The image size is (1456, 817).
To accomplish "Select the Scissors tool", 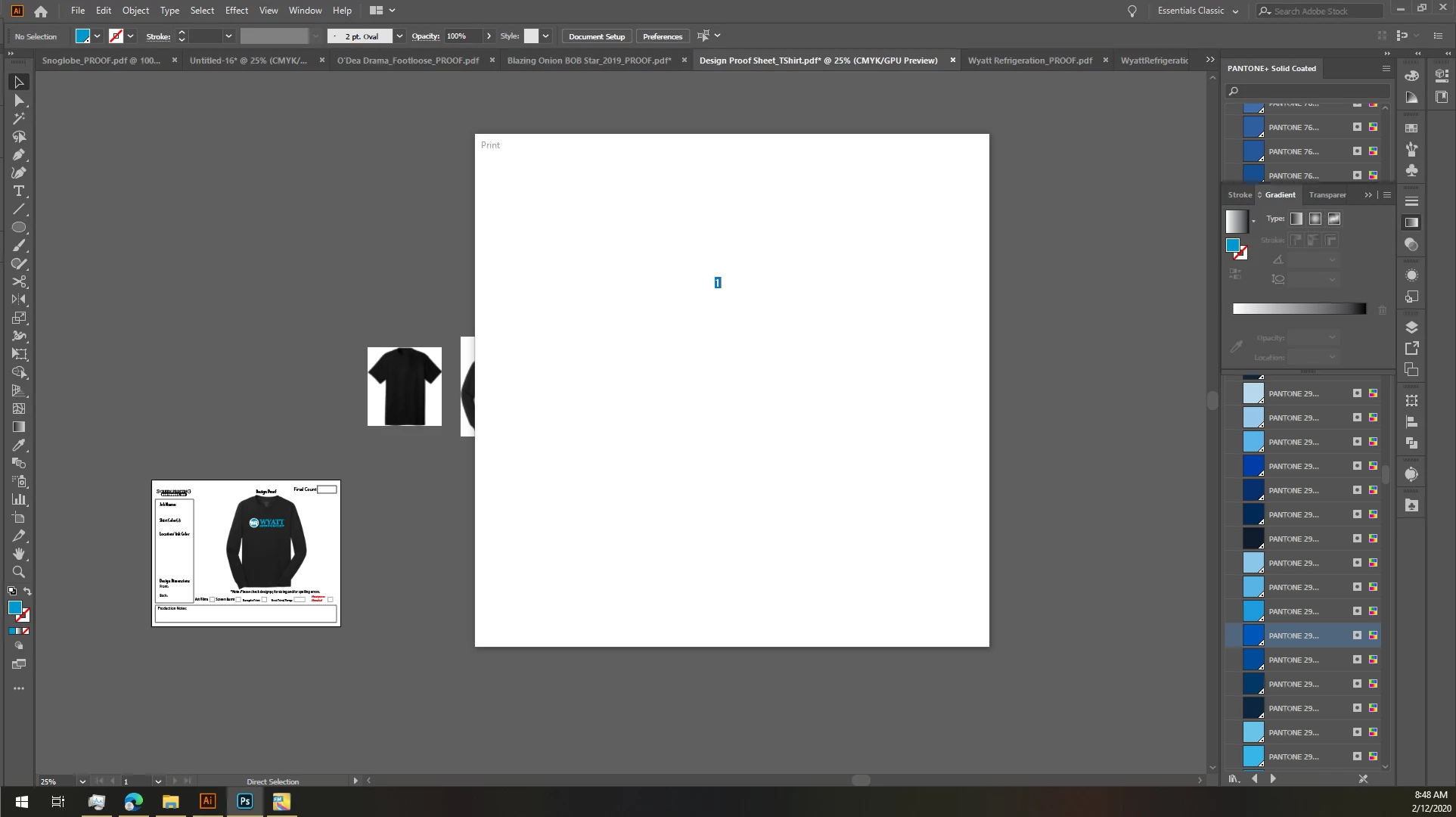I will point(19,282).
